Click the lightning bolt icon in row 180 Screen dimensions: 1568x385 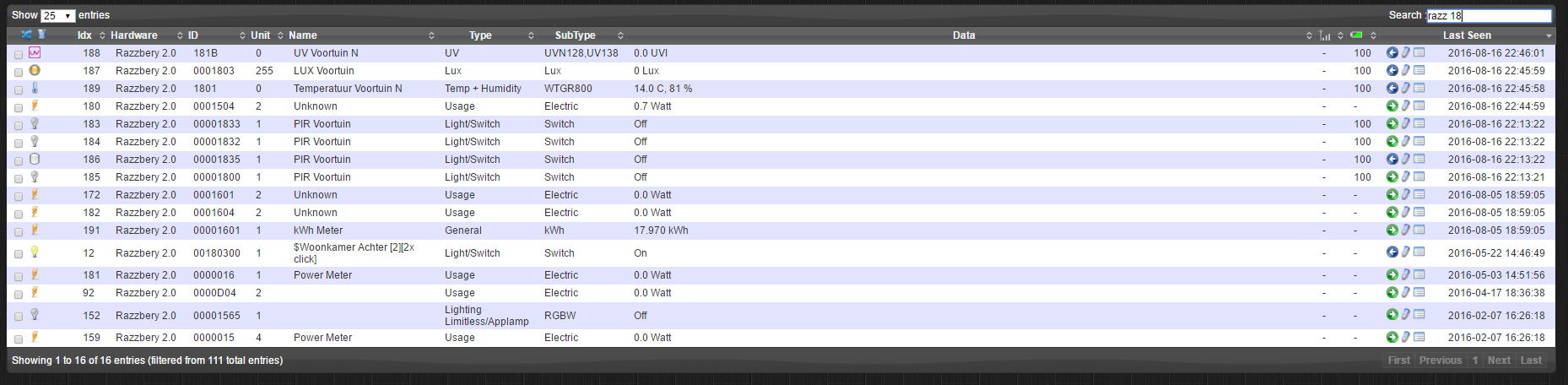pyautogui.click(x=35, y=106)
